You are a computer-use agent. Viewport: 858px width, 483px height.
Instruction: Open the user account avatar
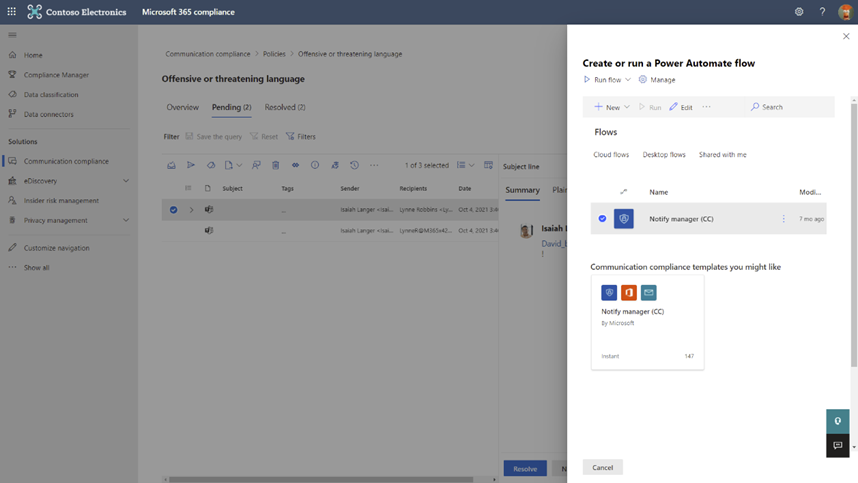(x=845, y=11)
